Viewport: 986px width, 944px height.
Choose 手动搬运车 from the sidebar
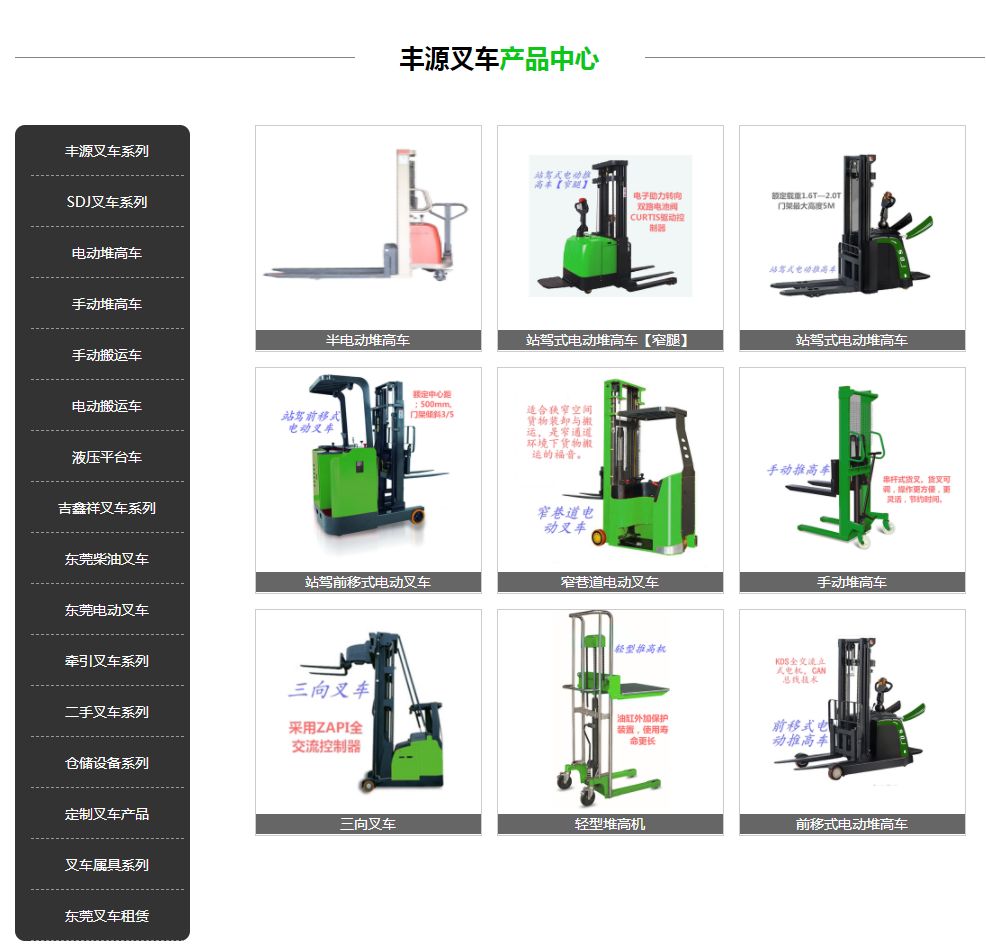[x=107, y=355]
